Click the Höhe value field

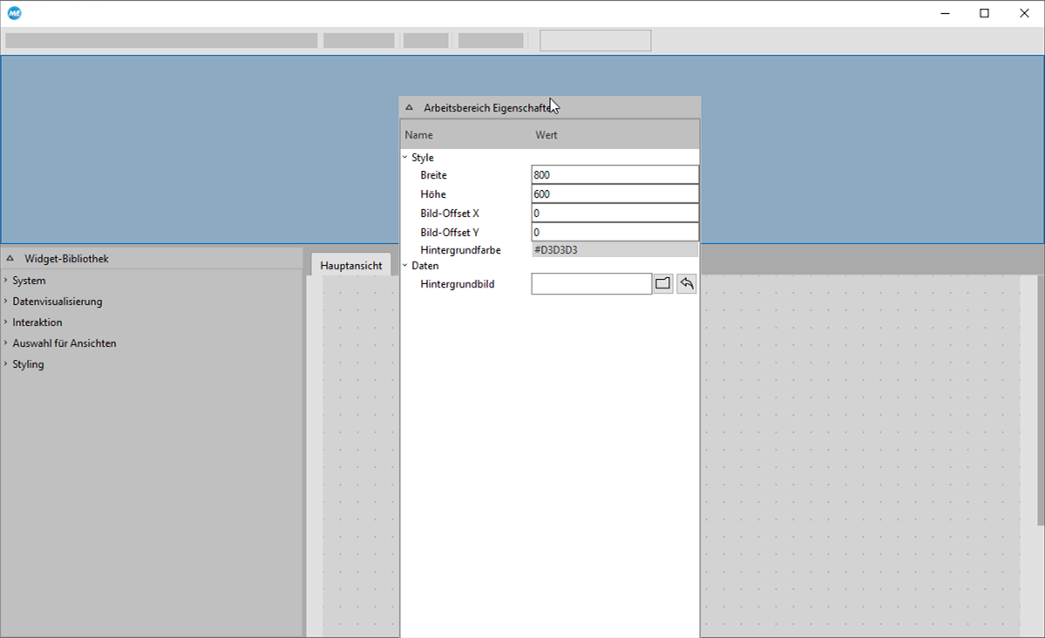point(614,194)
